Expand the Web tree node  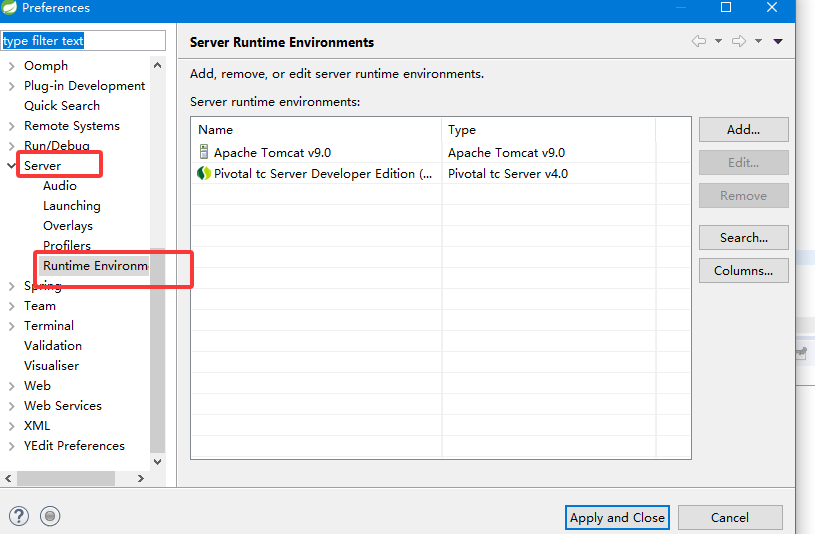point(11,386)
